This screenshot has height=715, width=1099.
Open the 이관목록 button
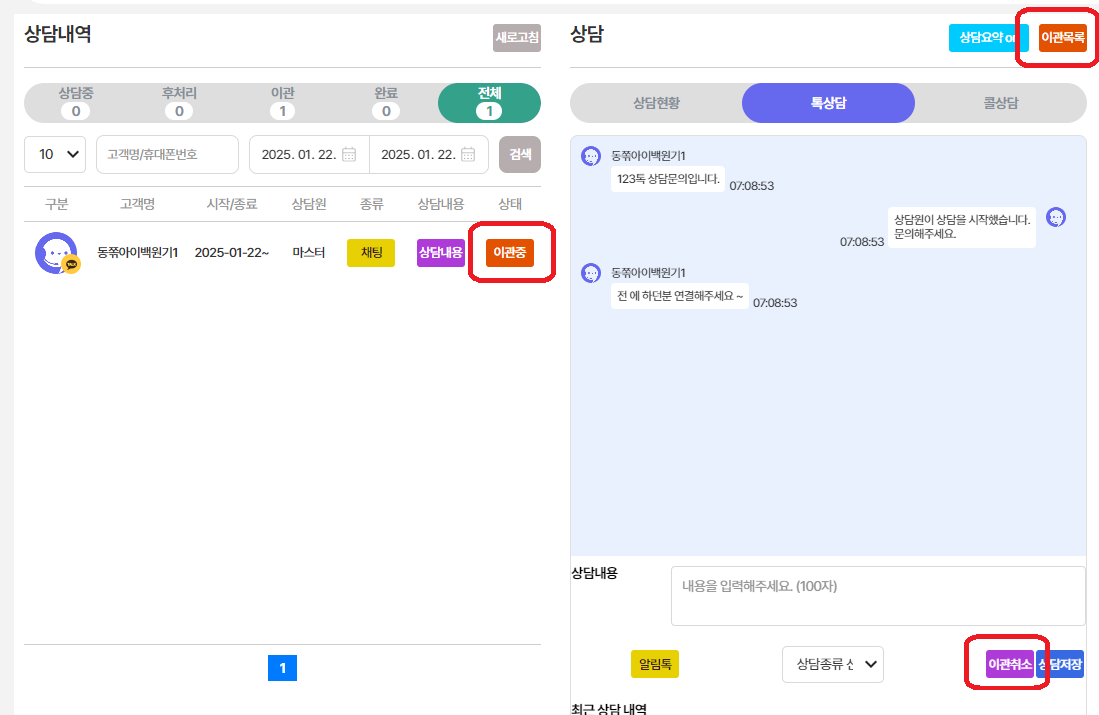(1062, 38)
